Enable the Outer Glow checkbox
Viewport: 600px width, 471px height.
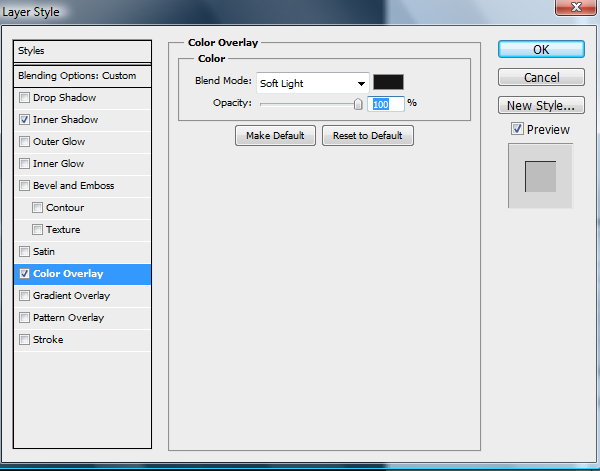[24, 142]
